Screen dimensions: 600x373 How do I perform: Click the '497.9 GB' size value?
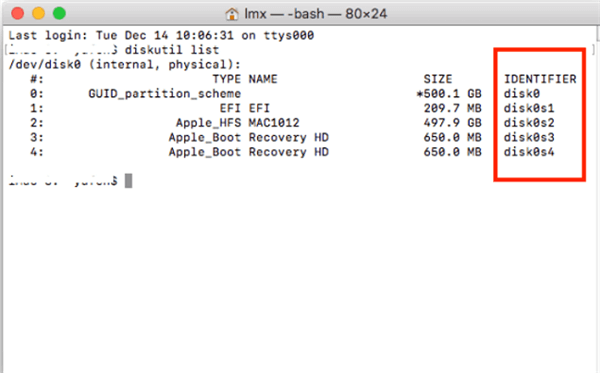point(452,123)
